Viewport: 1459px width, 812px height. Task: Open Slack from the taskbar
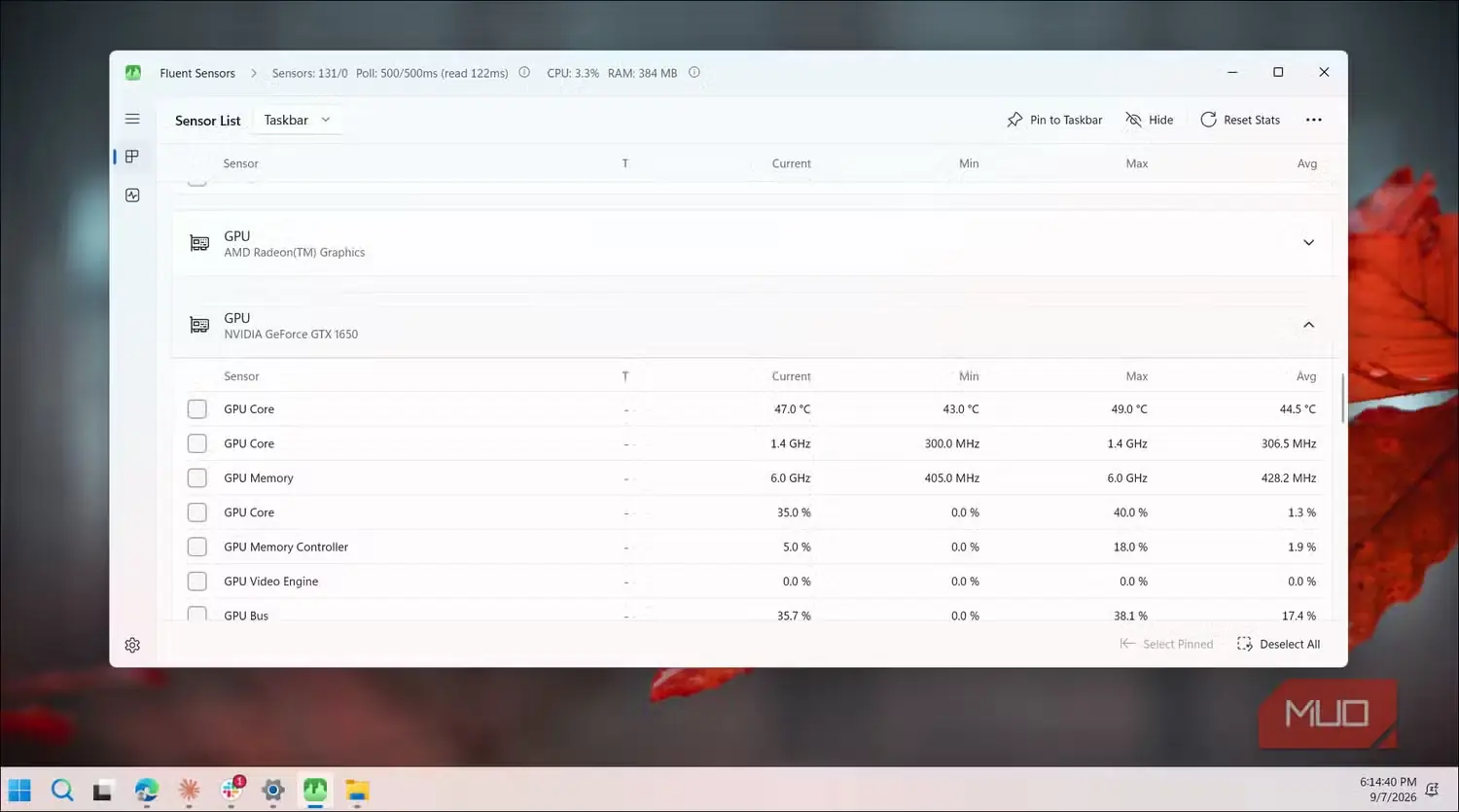(x=231, y=790)
